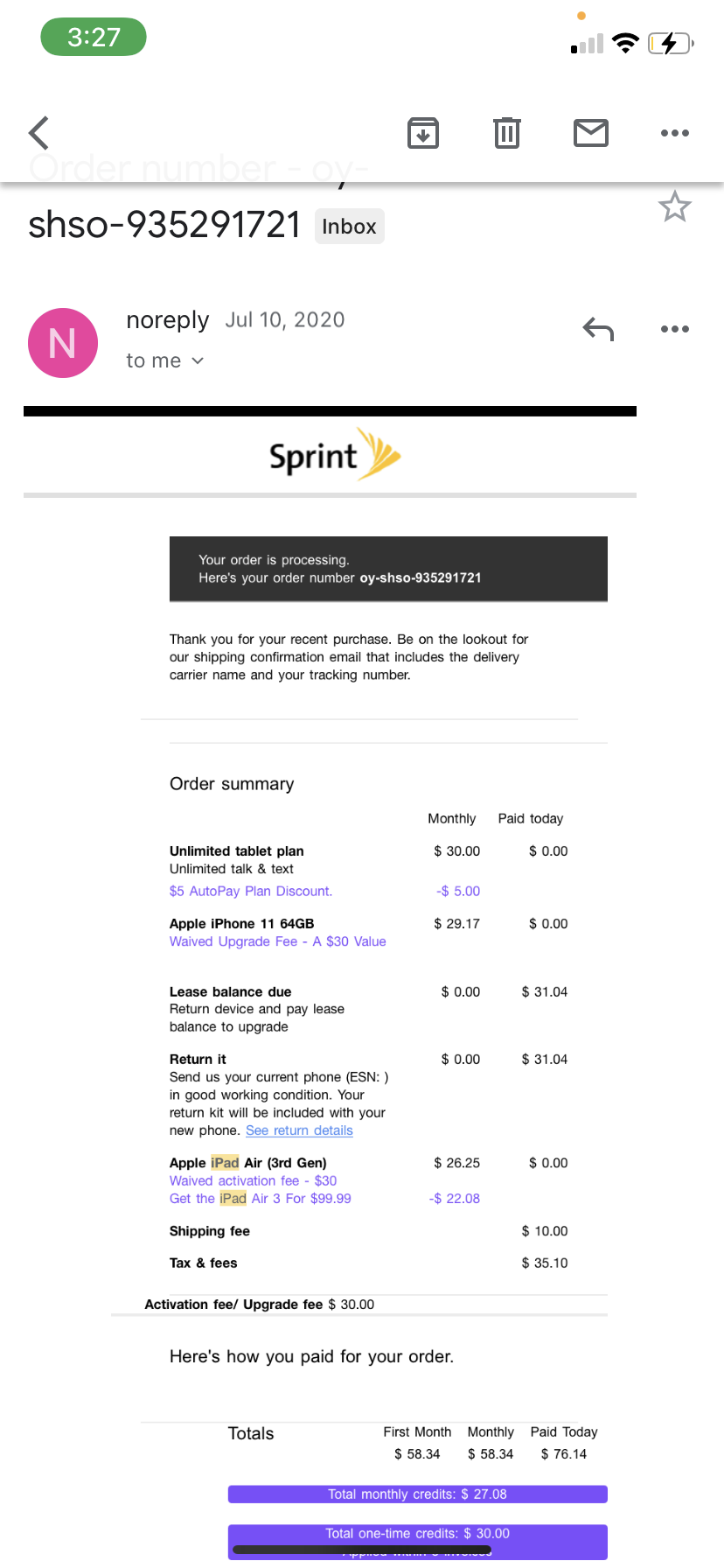
Task: Tap the Inbox label tag
Action: [x=349, y=227]
